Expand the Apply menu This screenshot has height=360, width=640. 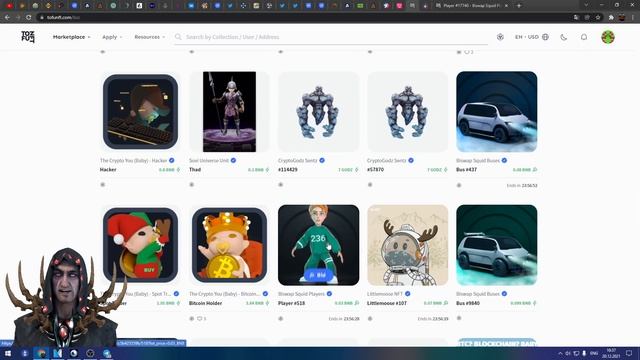[112, 37]
